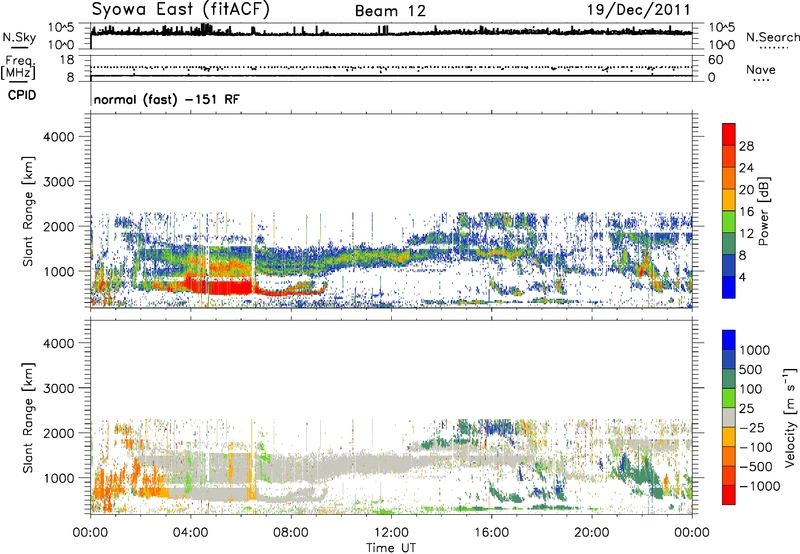The height and width of the screenshot is (554, 800).
Task: Select the 'Beam 12' label
Action: tap(390, 11)
